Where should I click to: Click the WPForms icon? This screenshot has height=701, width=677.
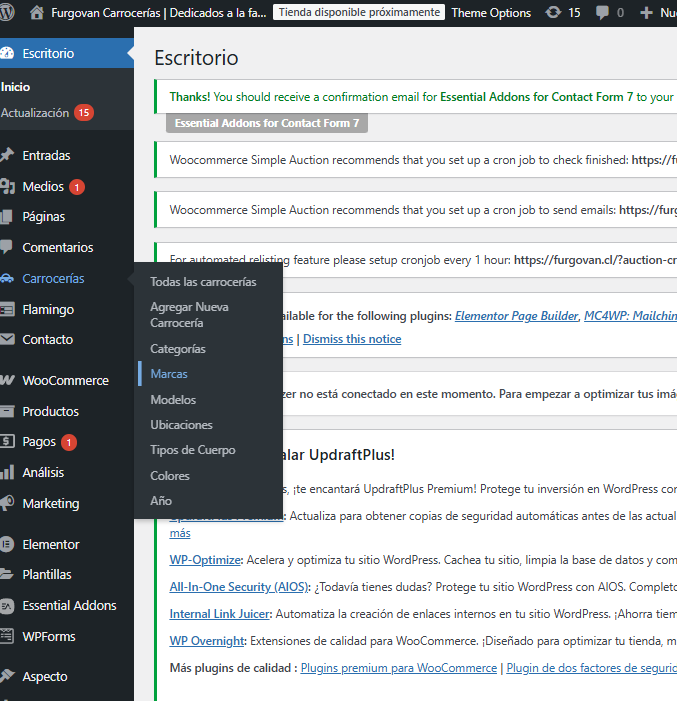click(7, 636)
